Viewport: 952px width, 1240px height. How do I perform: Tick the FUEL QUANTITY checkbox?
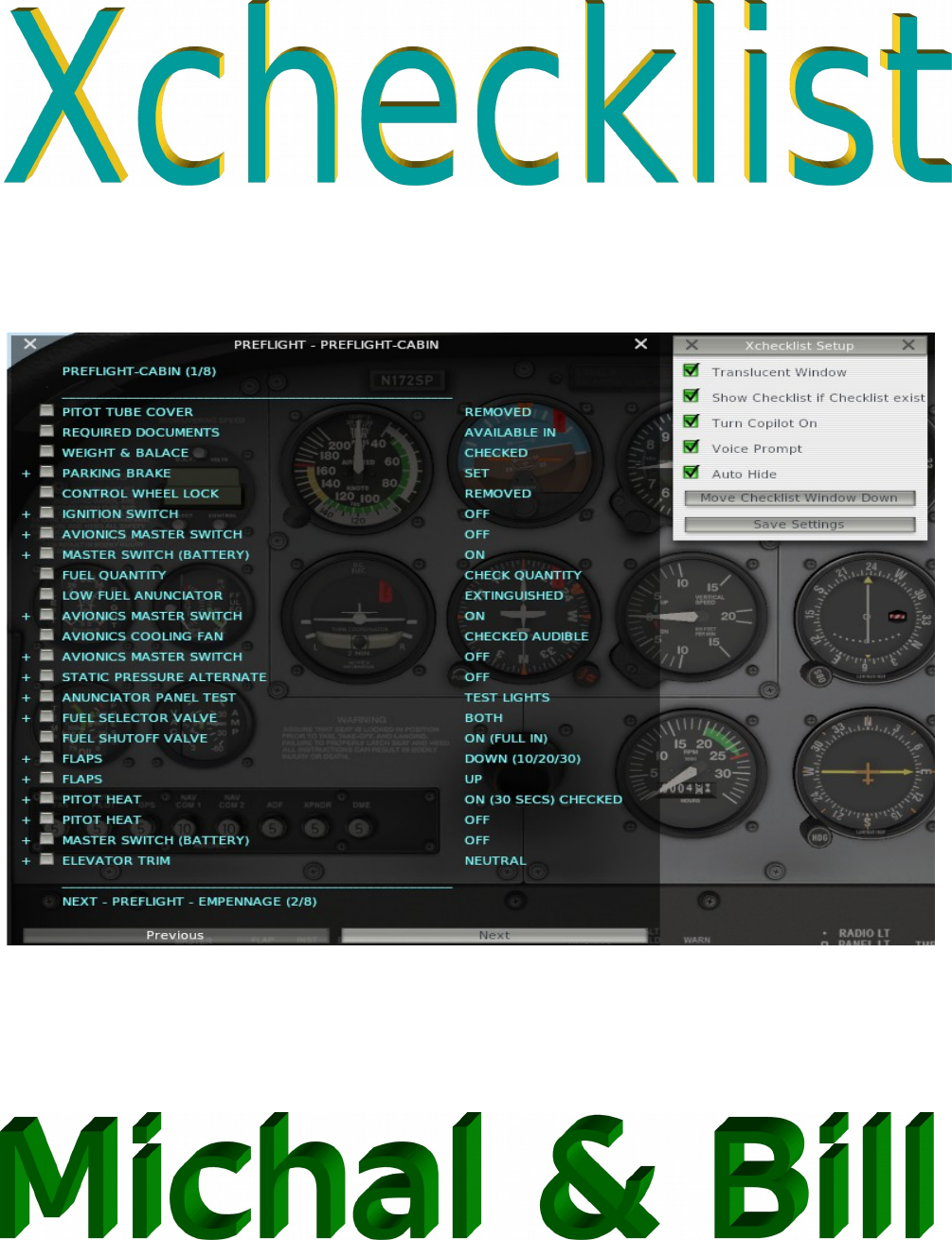pos(46,574)
